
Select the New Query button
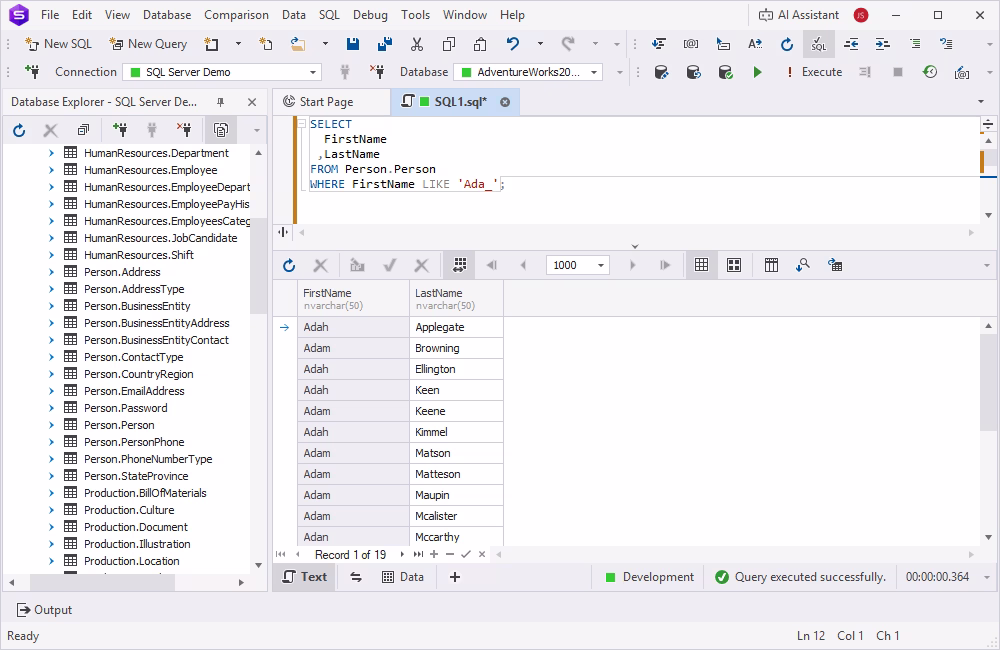[x=147, y=44]
